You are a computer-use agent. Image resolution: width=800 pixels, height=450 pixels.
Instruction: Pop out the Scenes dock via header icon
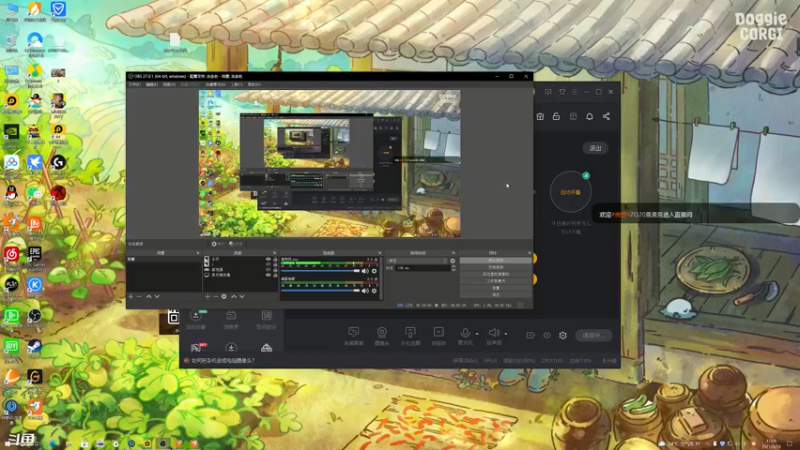coord(198,253)
